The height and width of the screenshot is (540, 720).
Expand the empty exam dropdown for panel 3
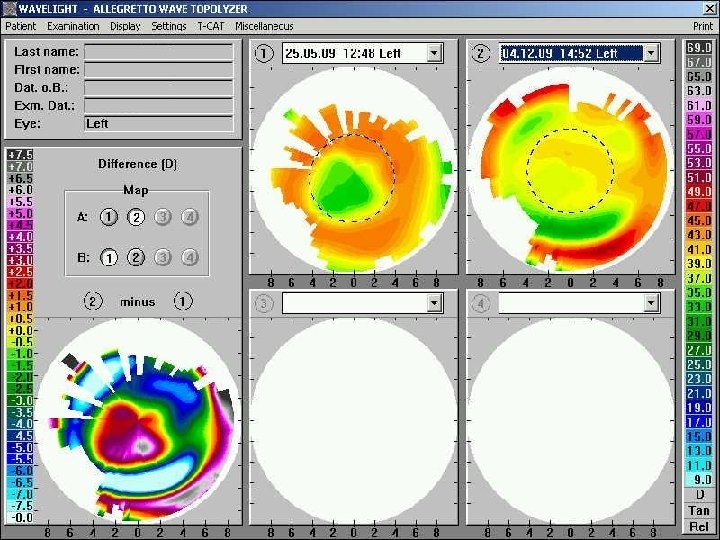[434, 303]
